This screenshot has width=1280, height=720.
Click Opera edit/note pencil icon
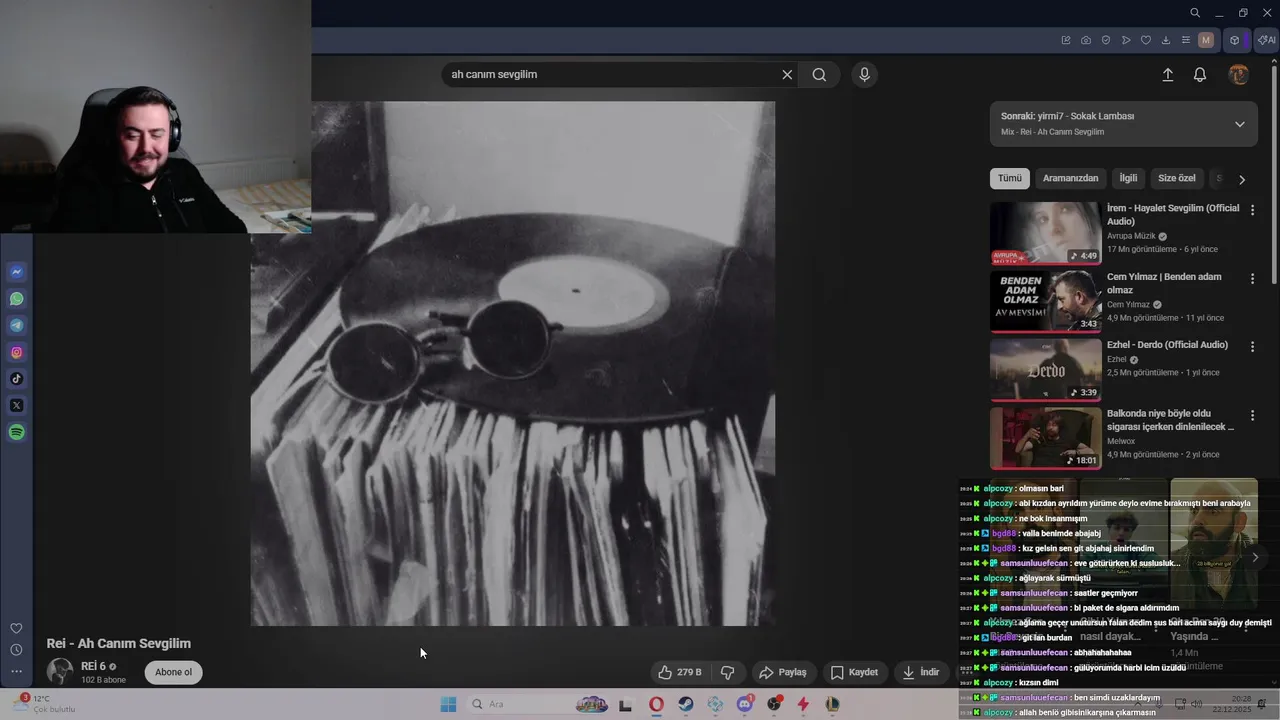[1066, 40]
